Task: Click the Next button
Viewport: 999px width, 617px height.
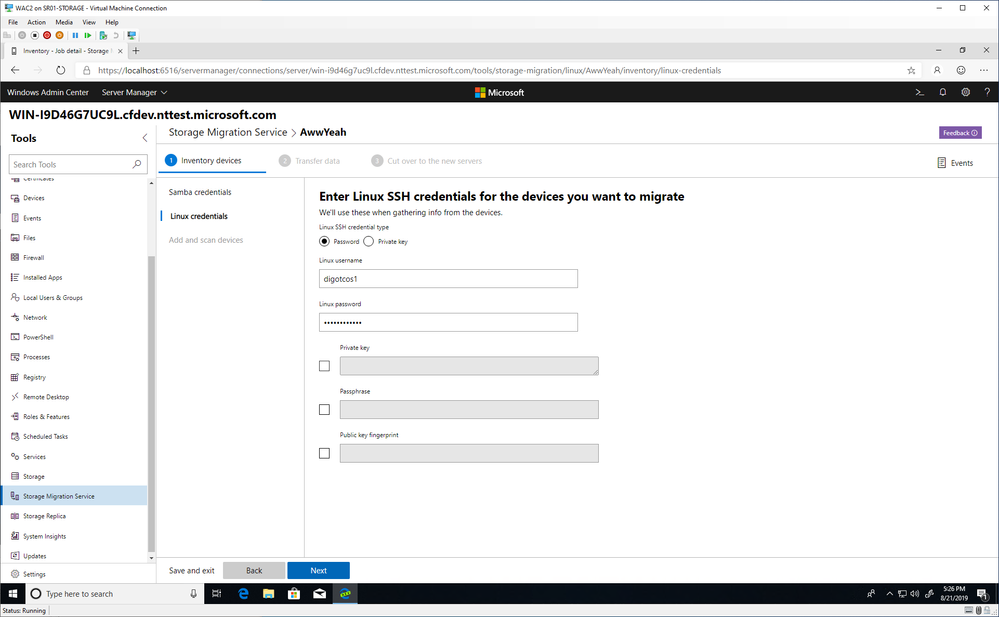Action: (x=319, y=570)
